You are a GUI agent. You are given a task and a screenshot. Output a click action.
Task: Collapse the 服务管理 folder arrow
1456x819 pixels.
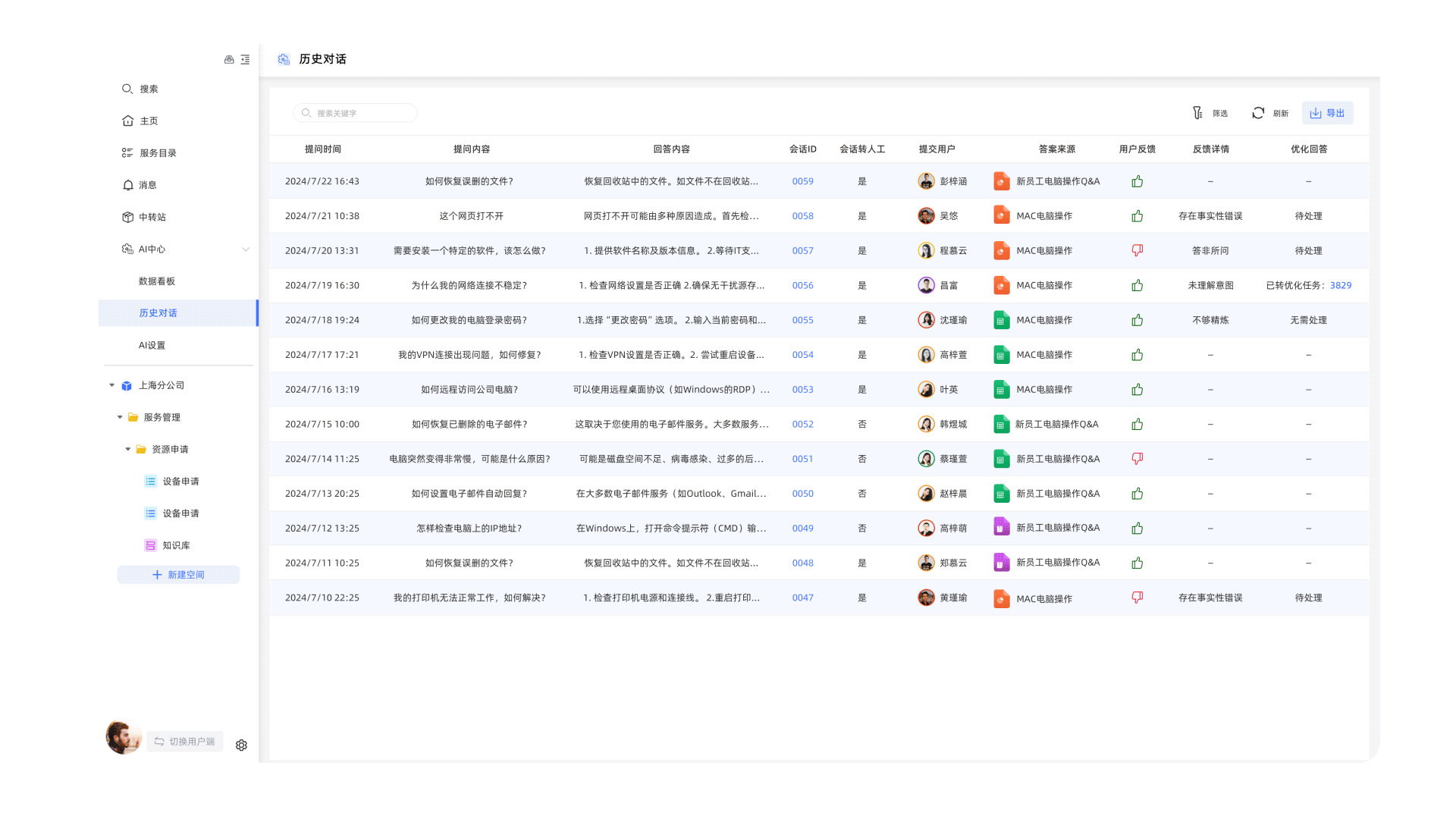coord(120,417)
